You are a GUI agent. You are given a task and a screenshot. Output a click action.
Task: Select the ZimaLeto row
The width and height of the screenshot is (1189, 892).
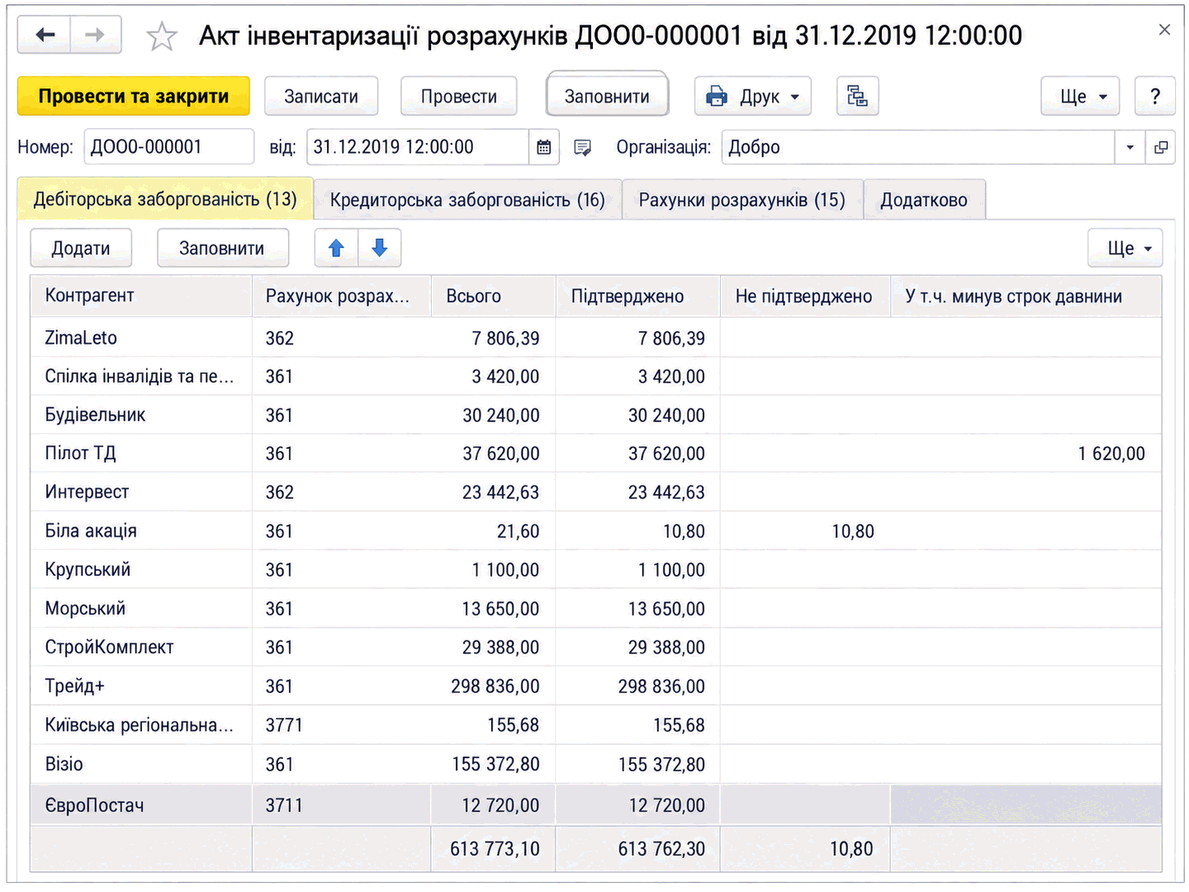(596, 338)
